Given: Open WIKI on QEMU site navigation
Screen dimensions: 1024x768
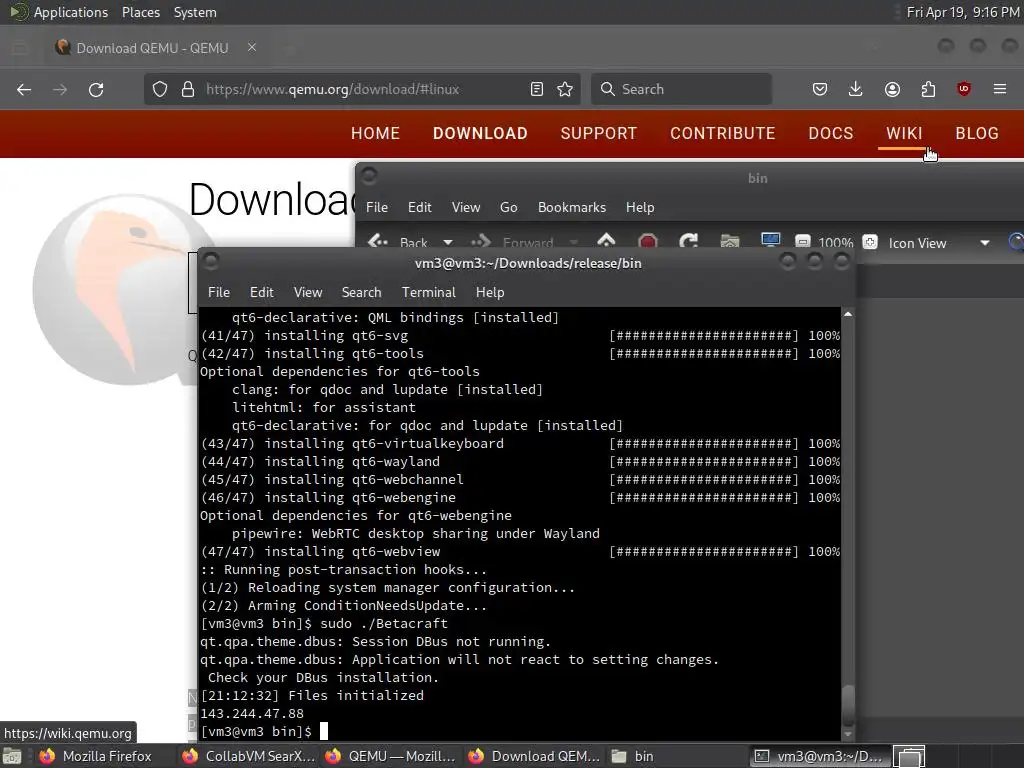Looking at the screenshot, I should (904, 133).
